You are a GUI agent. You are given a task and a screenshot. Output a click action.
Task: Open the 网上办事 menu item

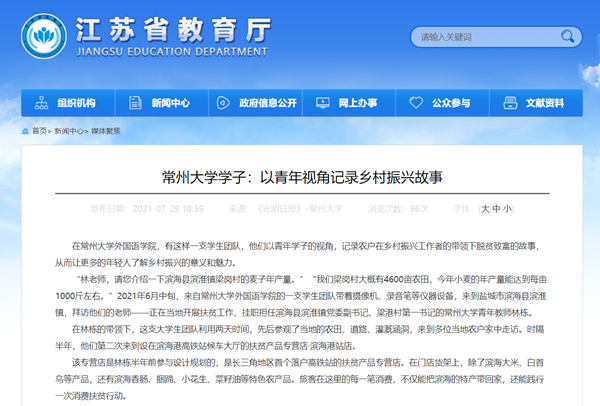pos(357,103)
